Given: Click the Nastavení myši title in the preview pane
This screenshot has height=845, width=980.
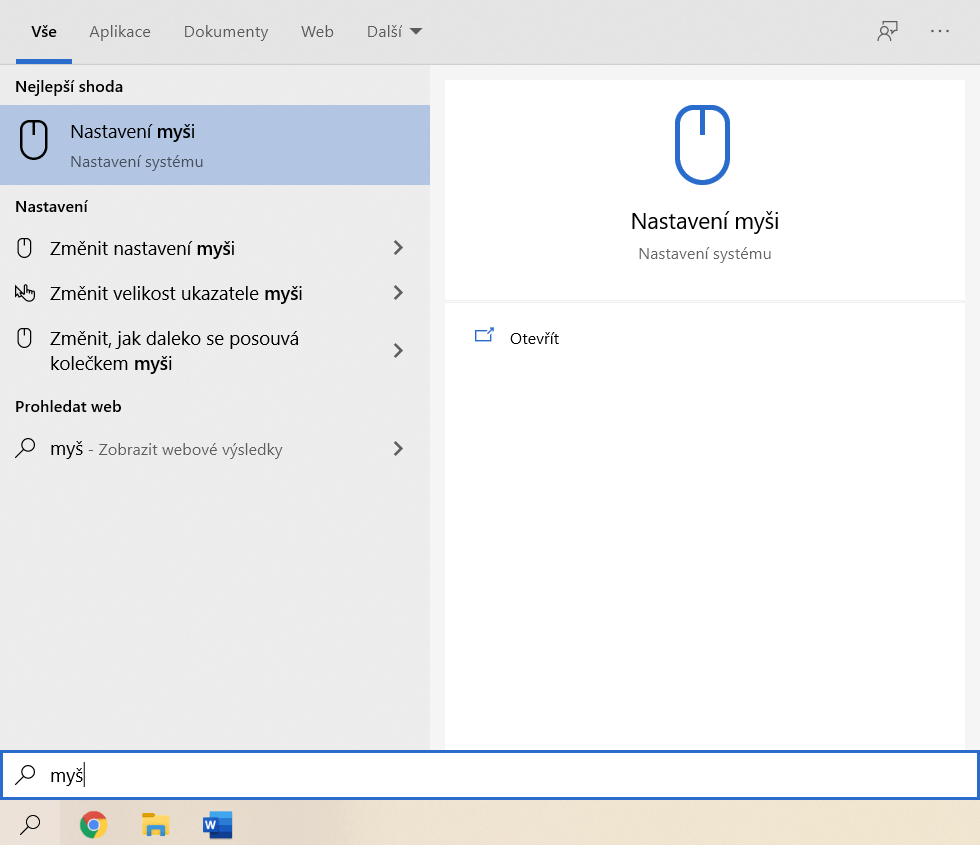Looking at the screenshot, I should click(x=704, y=221).
